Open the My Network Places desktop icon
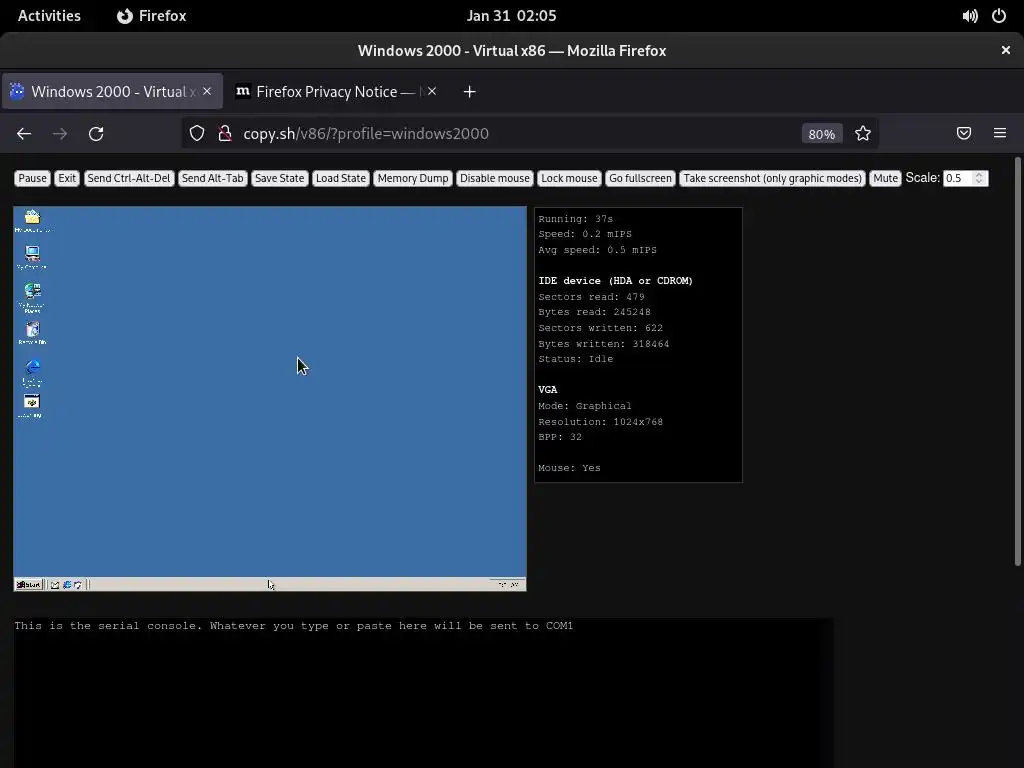 coord(32,297)
